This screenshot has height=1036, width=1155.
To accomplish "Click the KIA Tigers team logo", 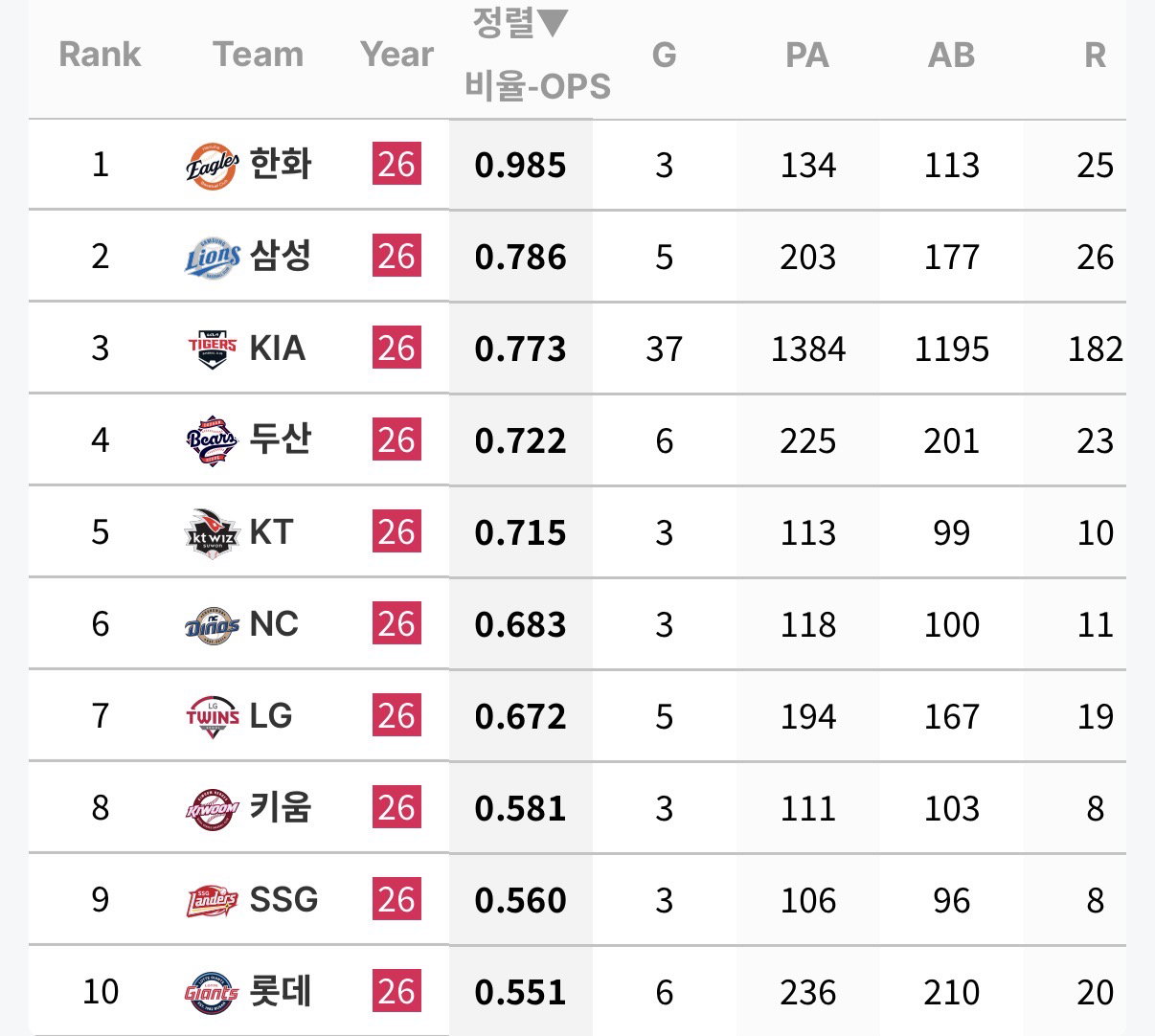I will point(212,349).
